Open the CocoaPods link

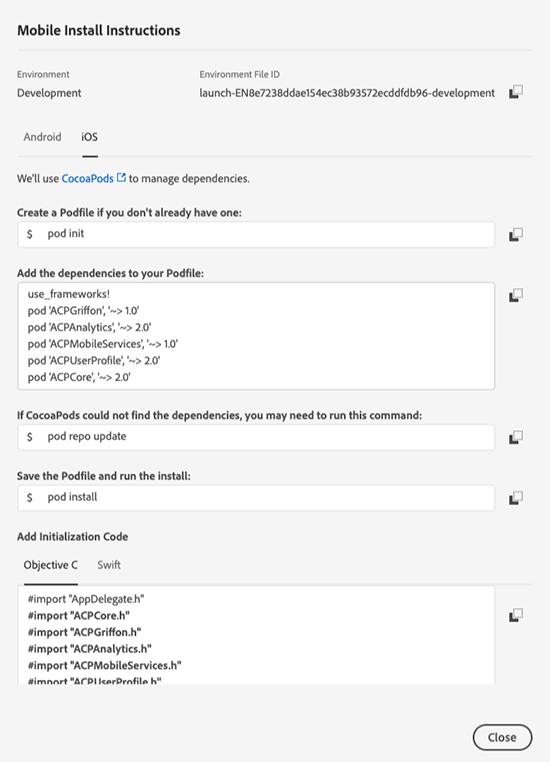tap(87, 178)
